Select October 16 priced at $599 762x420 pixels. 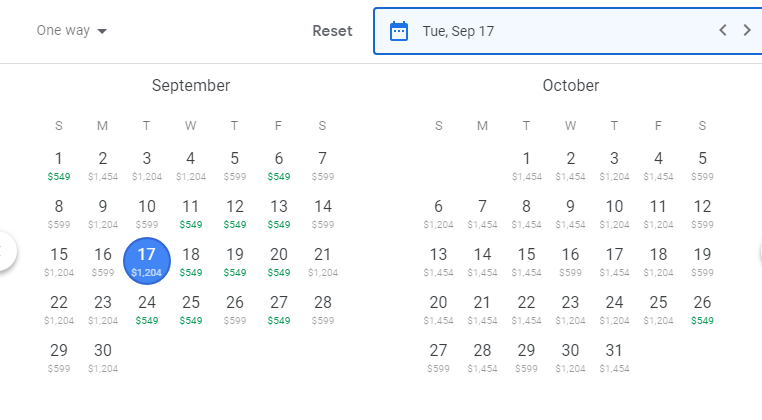(x=570, y=260)
